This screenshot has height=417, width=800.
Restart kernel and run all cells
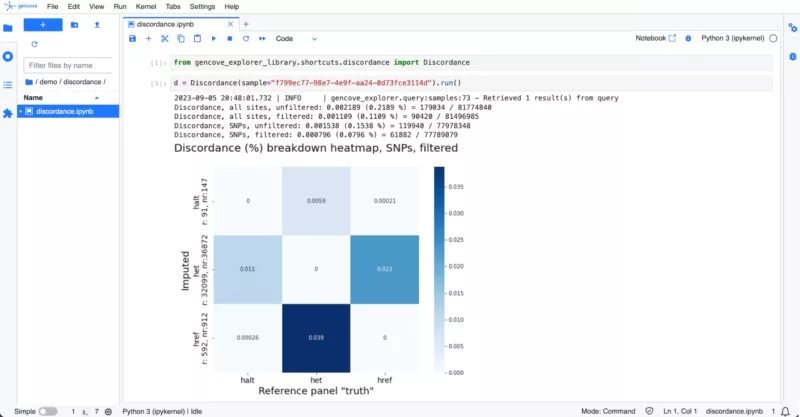click(261, 39)
